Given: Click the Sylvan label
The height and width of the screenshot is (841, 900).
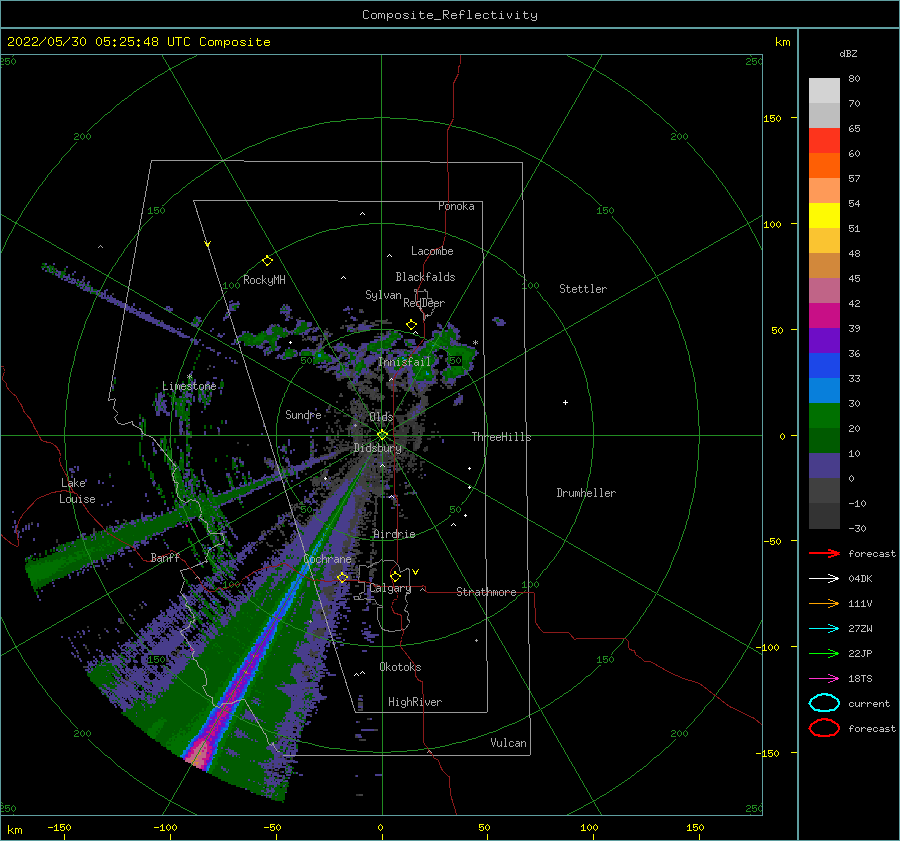Looking at the screenshot, I should [383, 295].
